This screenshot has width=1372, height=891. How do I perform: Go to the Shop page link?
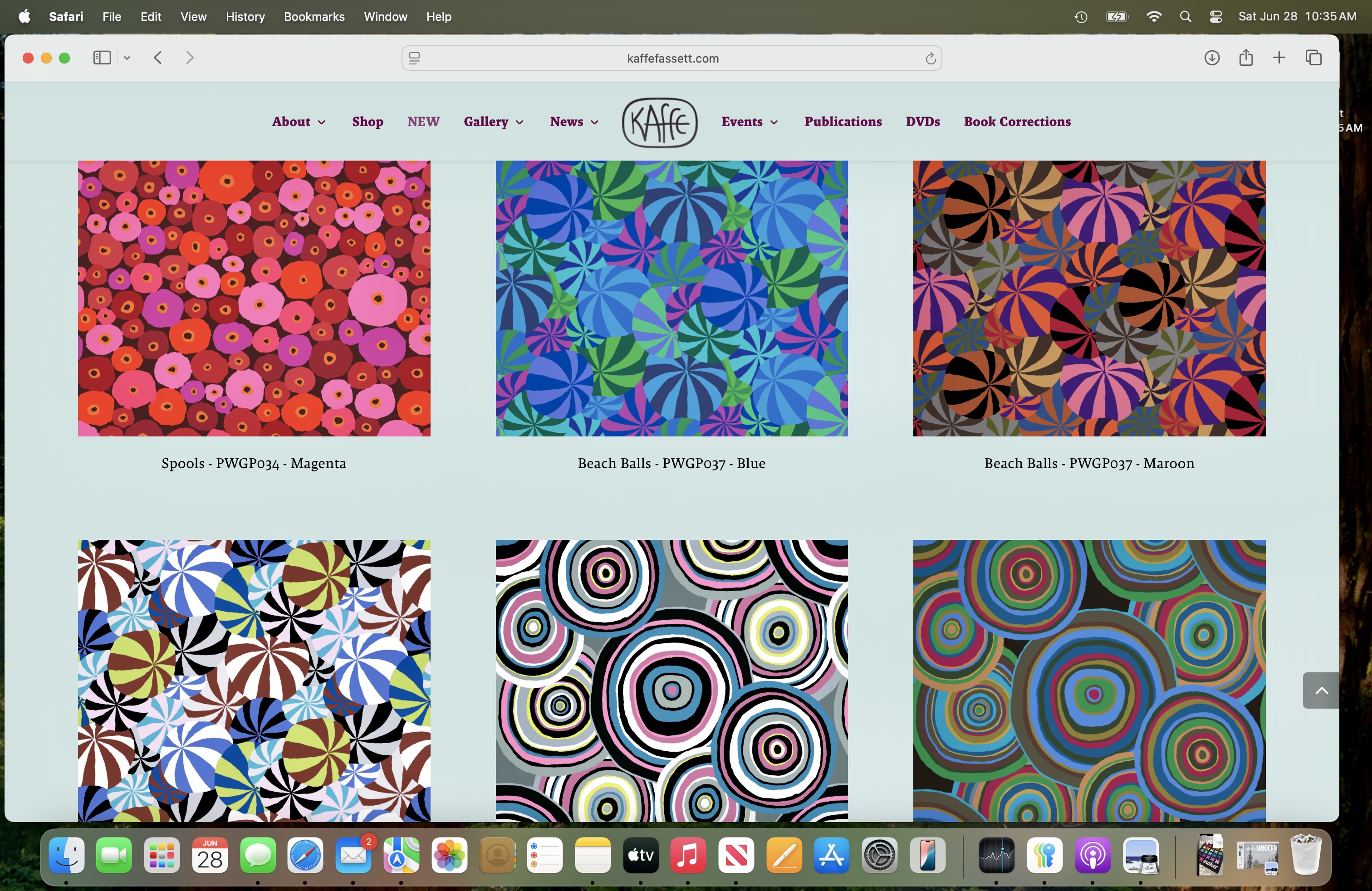tap(367, 122)
